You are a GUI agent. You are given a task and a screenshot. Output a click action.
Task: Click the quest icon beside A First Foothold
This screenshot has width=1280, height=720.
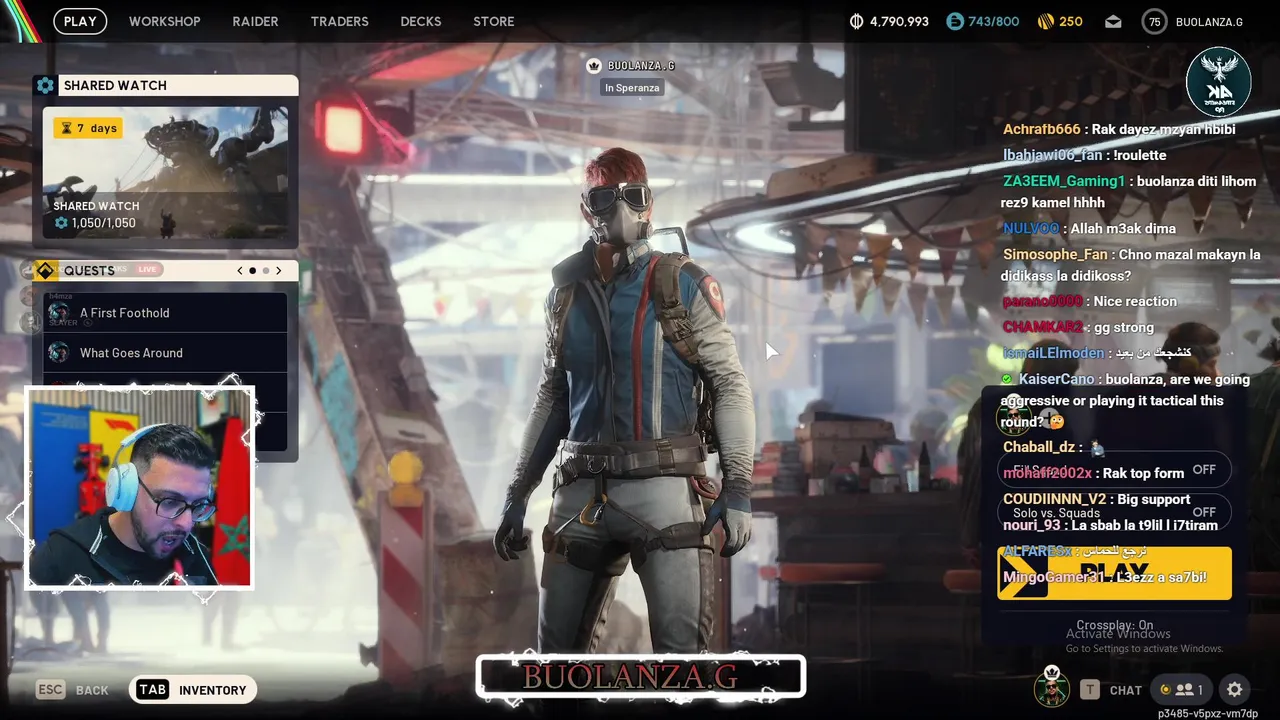tap(59, 313)
